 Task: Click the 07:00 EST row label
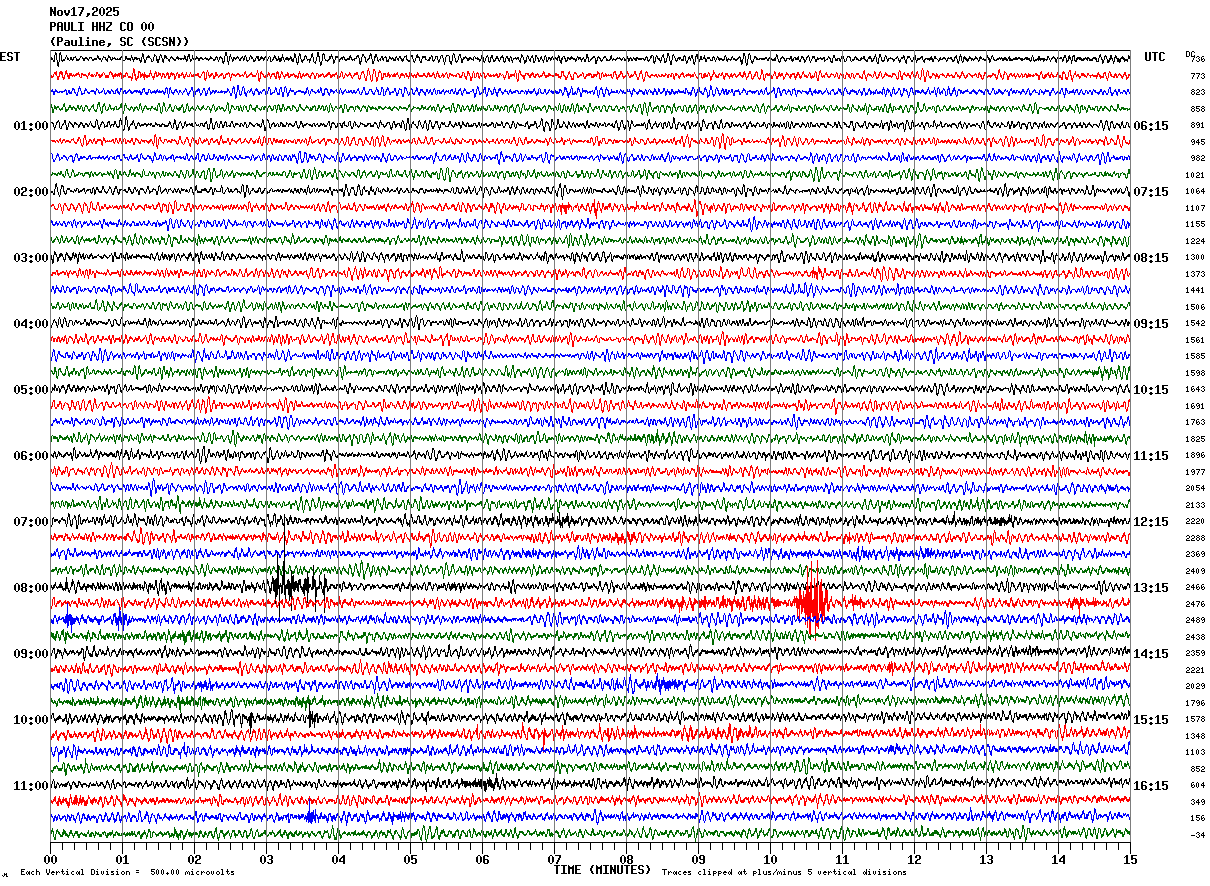(x=30, y=522)
